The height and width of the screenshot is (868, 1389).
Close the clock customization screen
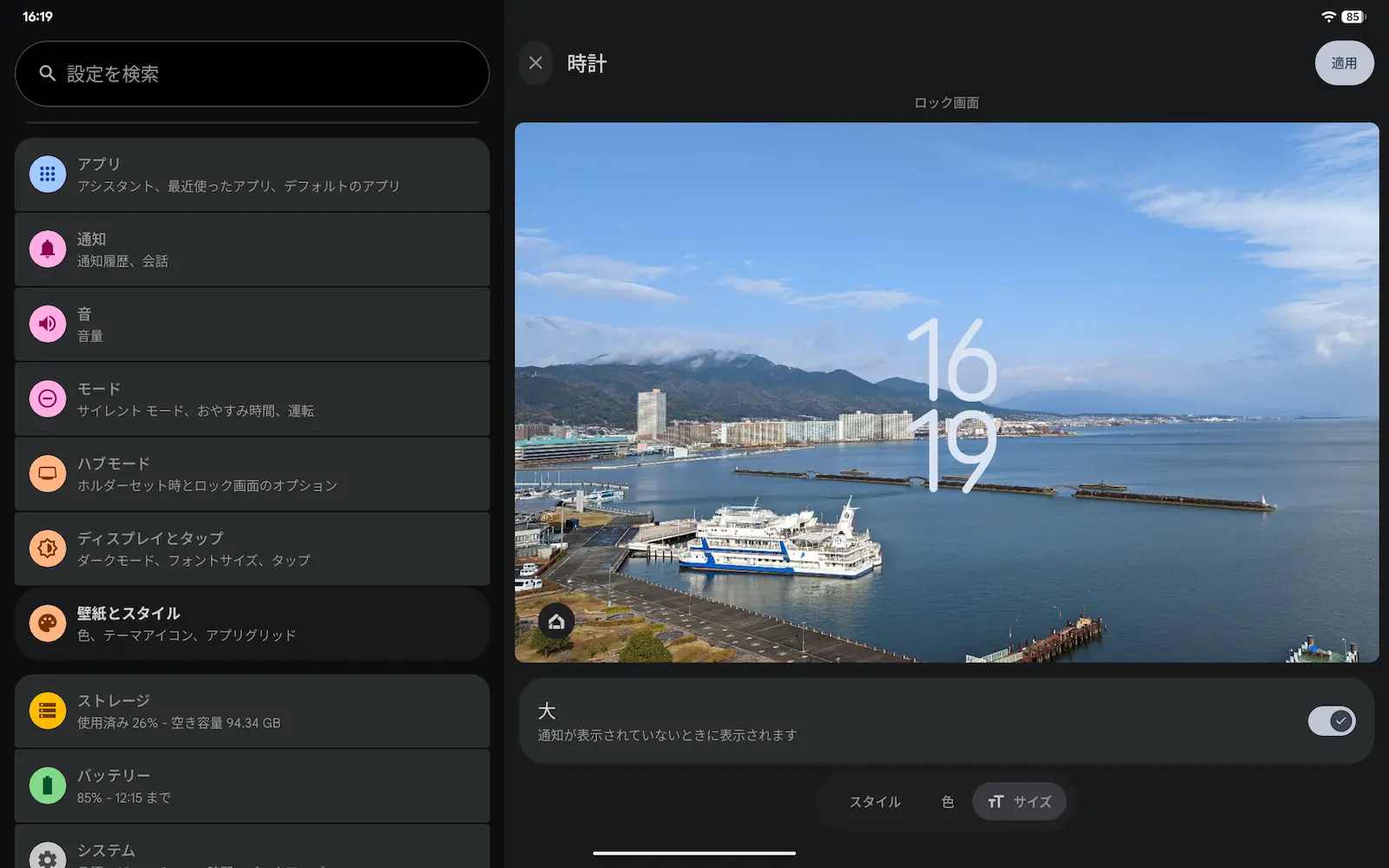point(536,62)
